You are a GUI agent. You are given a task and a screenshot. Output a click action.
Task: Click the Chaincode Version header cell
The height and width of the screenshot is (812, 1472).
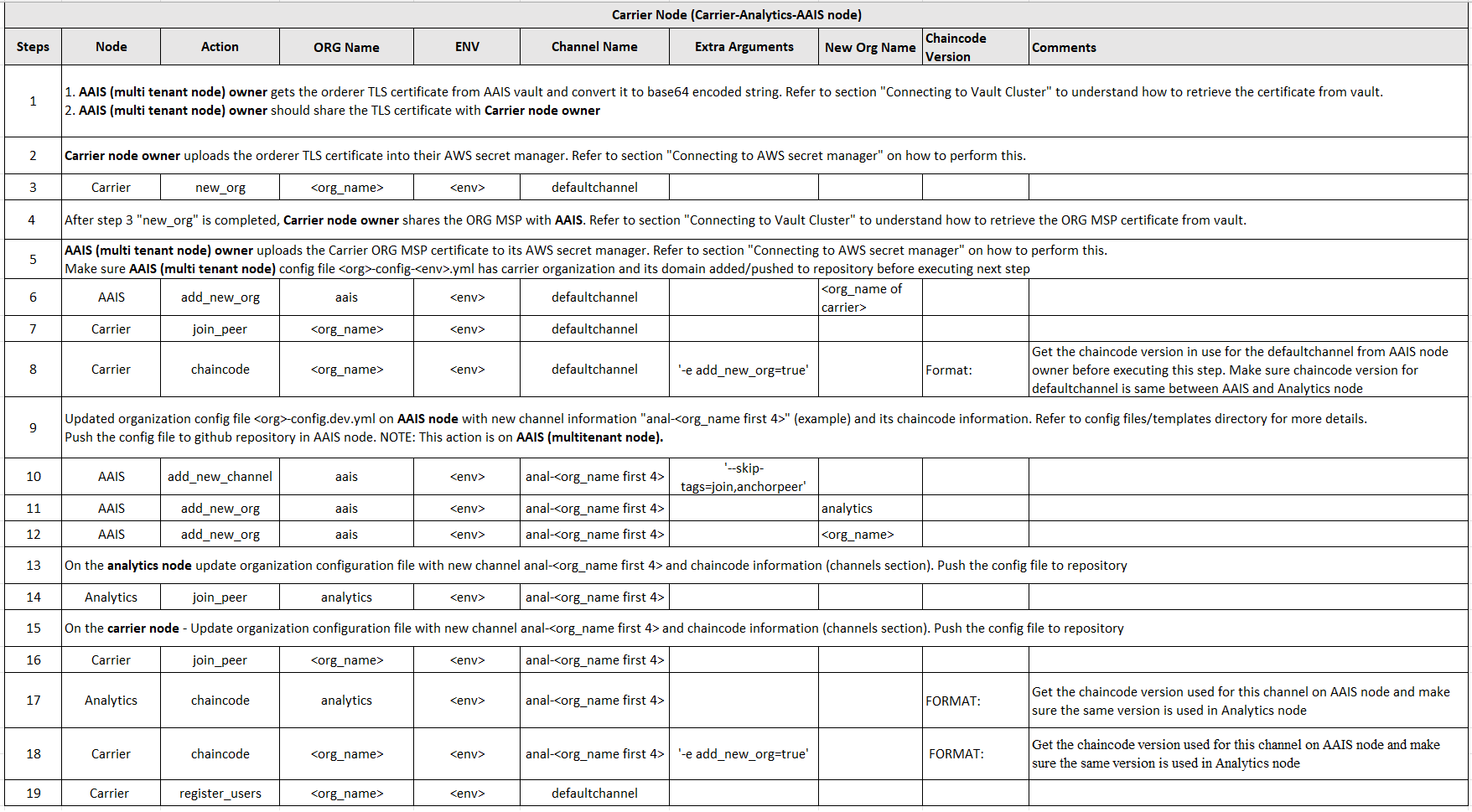click(x=975, y=47)
